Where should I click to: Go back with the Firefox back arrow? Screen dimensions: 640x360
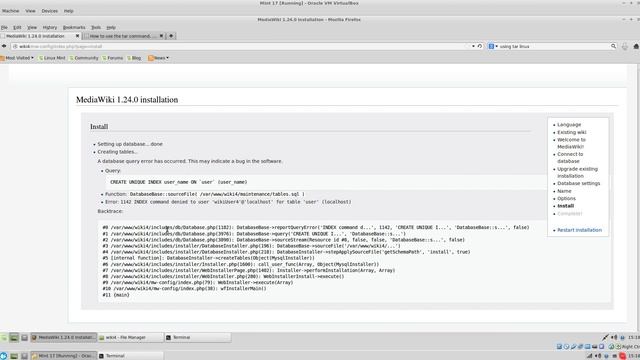coord(4,47)
